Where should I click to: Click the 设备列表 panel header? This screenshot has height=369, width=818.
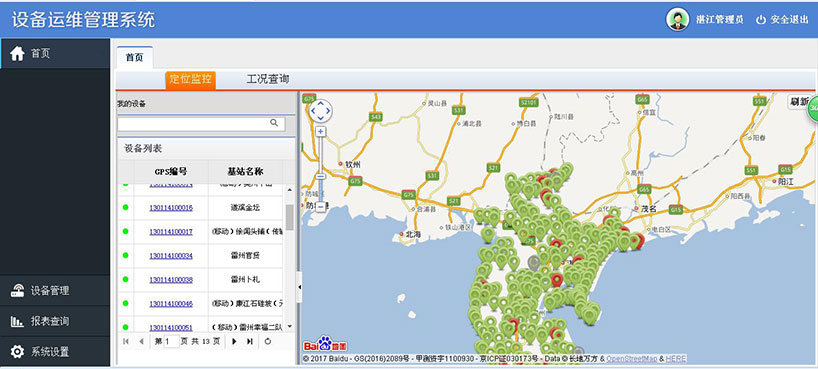coord(206,149)
